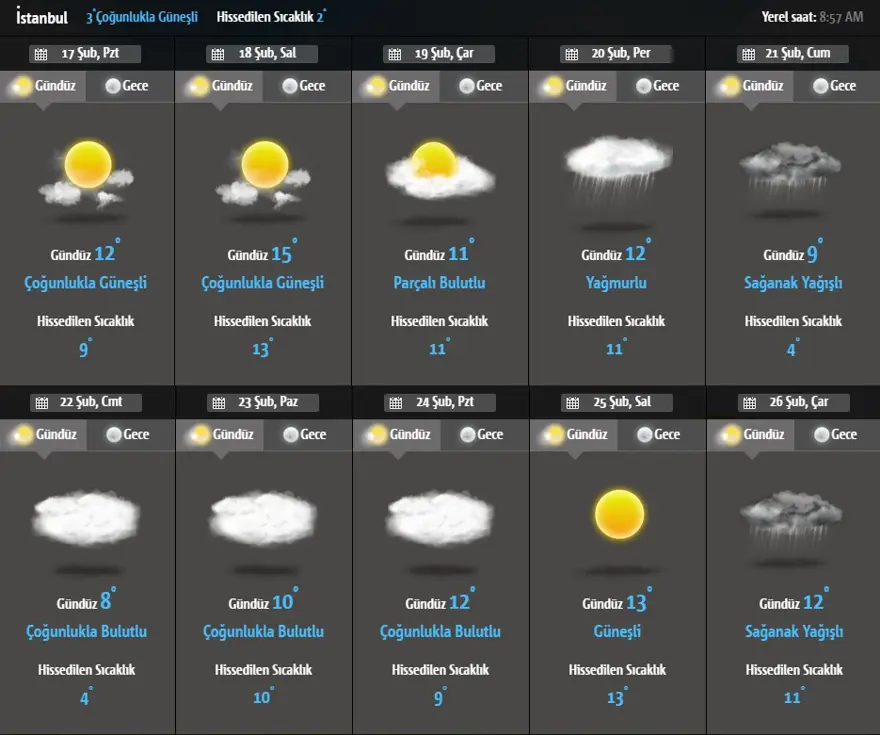
Task: Click the calendar icon beside 18 Şub, Sal
Action: click(217, 54)
